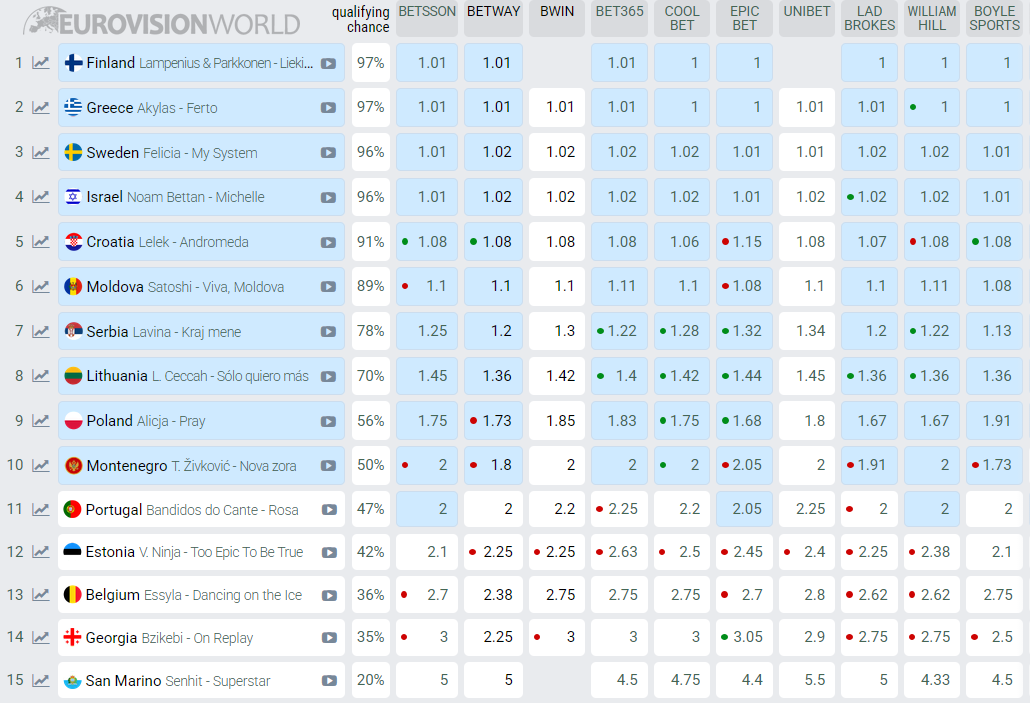Open Estonia V. Ninja entry
The image size is (1030, 703).
point(201,552)
